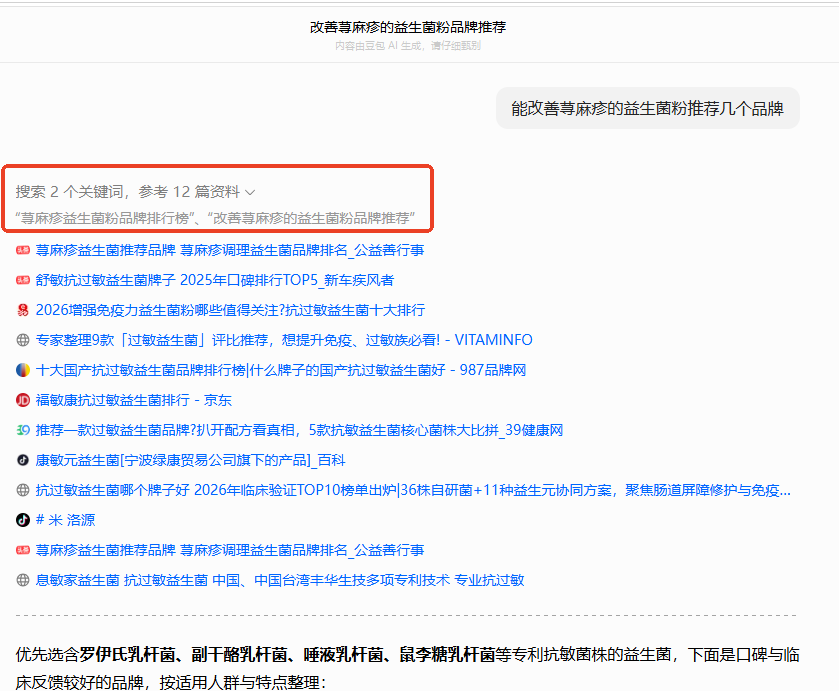Click disclaimer text 内容由豆包 AI 生成

tap(378, 45)
